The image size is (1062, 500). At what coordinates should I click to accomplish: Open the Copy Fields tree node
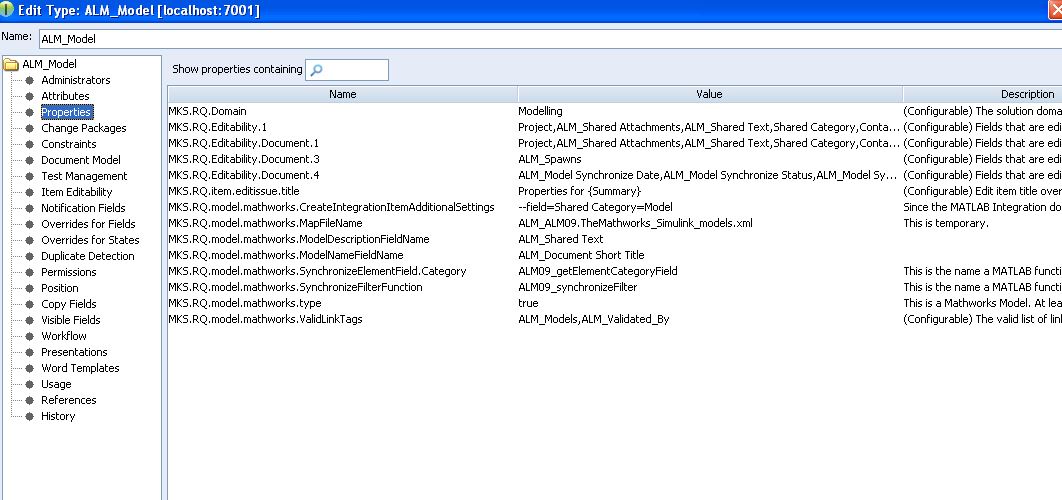[x=68, y=304]
